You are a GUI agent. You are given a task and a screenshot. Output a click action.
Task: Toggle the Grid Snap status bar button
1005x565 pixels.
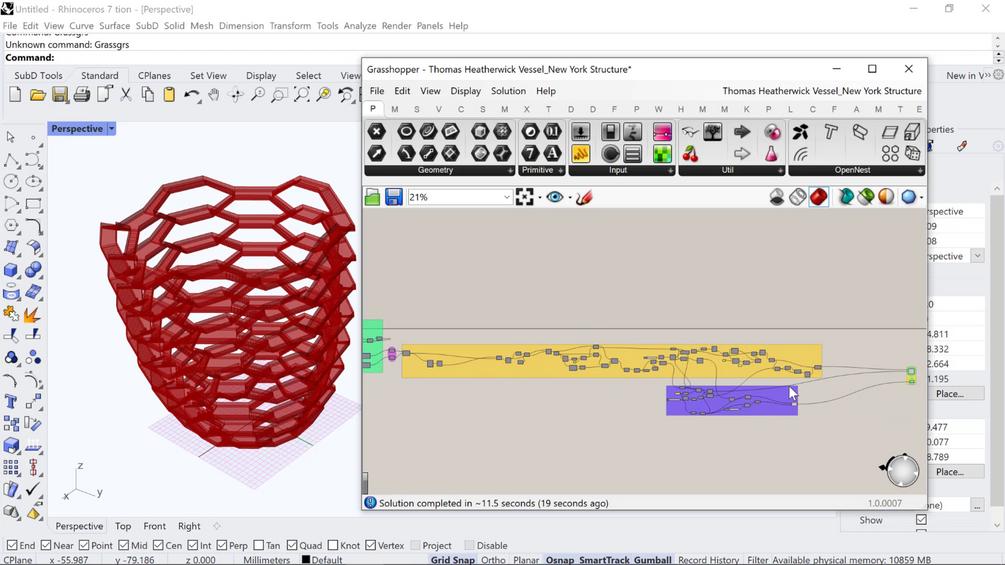[x=453, y=560]
